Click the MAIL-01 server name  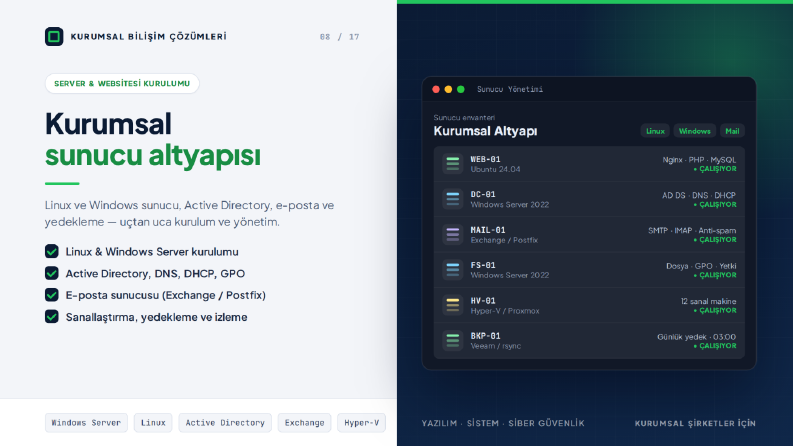(x=488, y=230)
